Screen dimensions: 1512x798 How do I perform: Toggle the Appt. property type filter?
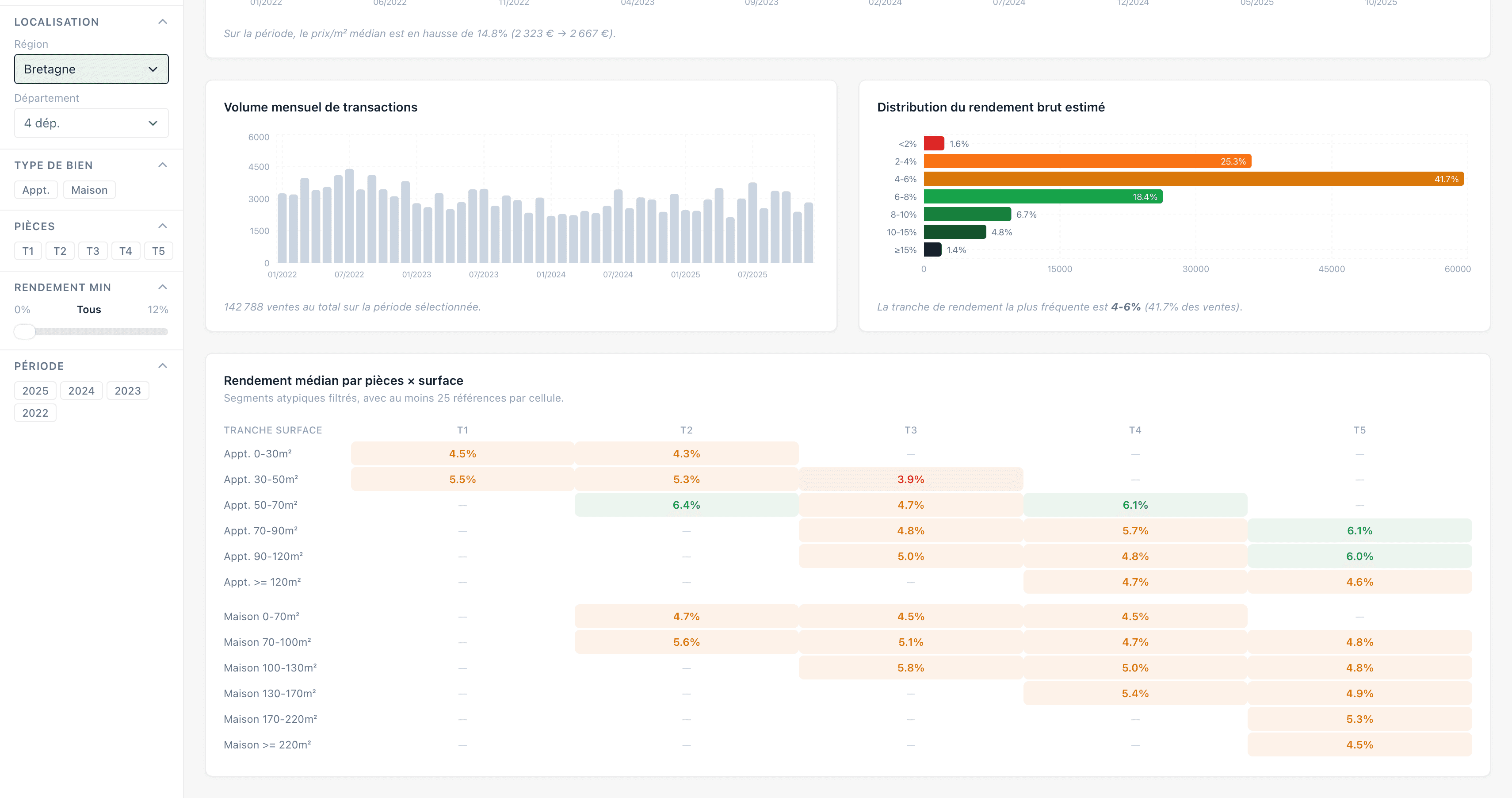click(36, 190)
